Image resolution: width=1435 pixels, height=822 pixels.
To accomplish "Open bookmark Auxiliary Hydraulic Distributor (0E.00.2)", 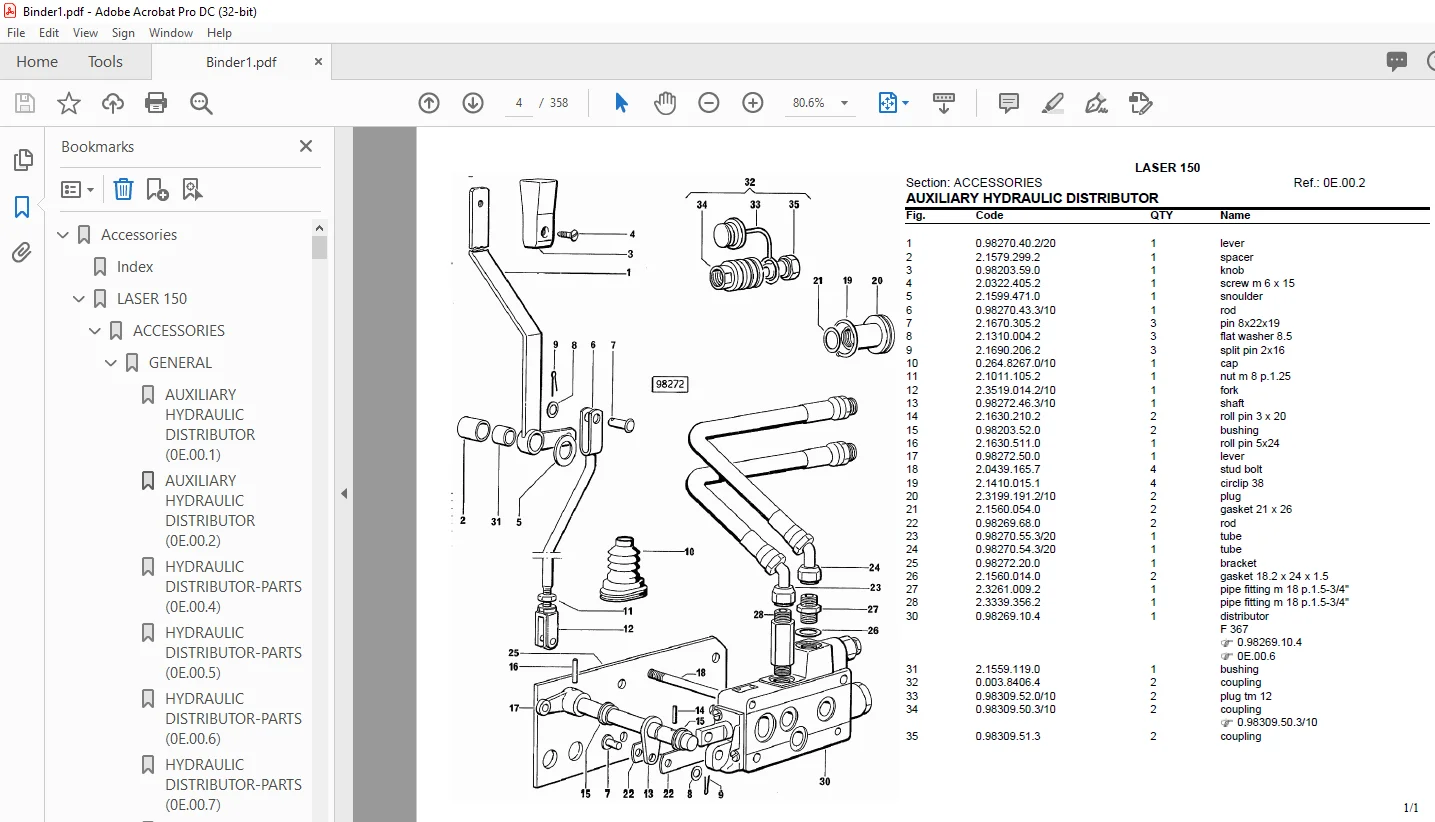I will click(x=210, y=511).
